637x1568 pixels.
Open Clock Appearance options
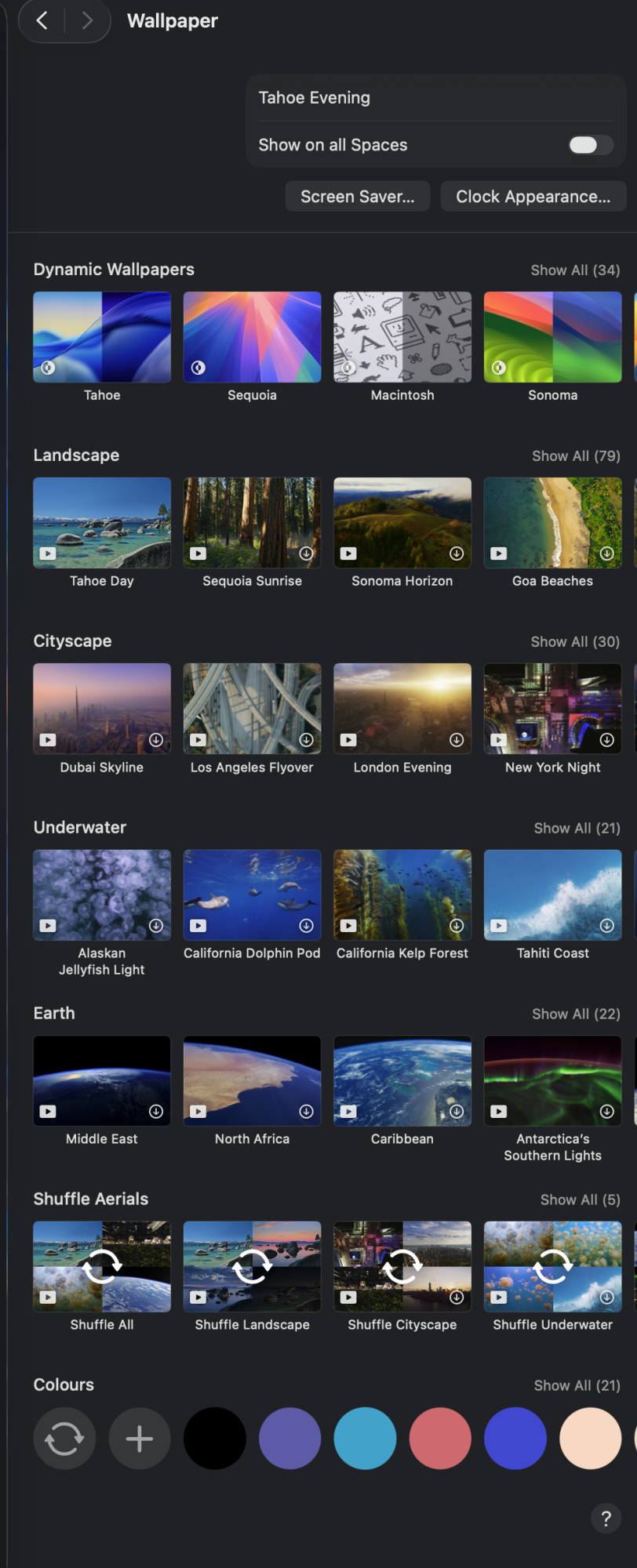(x=533, y=197)
